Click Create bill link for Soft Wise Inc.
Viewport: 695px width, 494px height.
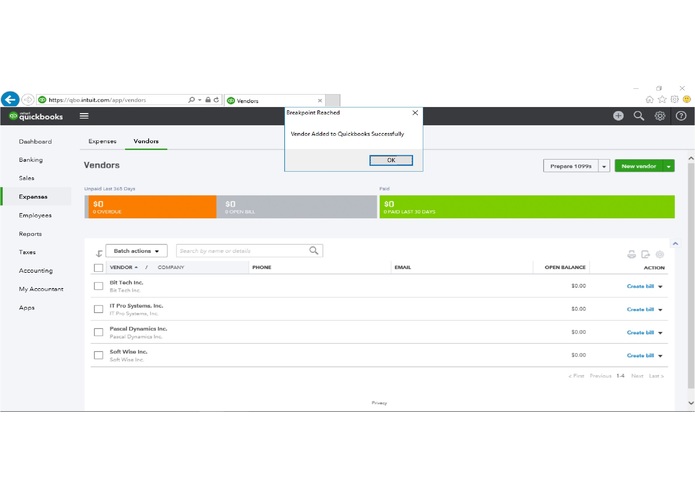point(640,355)
